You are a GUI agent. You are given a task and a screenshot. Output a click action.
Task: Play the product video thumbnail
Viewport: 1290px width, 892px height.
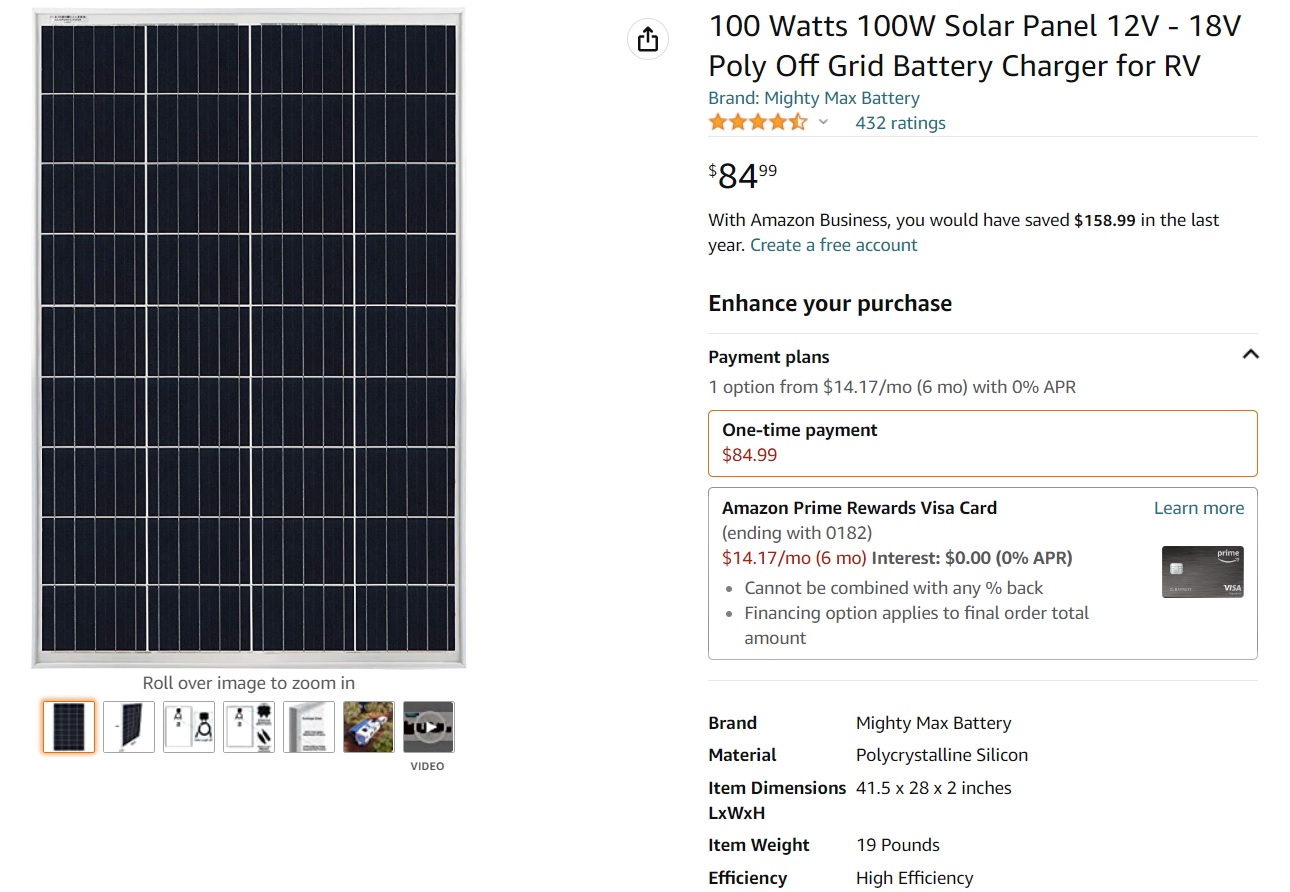pos(428,727)
